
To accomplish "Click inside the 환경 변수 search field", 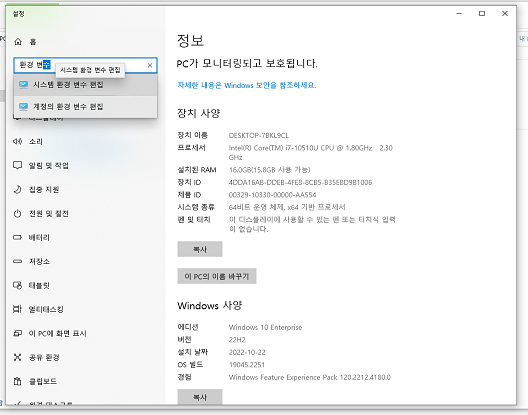I will (x=85, y=65).
